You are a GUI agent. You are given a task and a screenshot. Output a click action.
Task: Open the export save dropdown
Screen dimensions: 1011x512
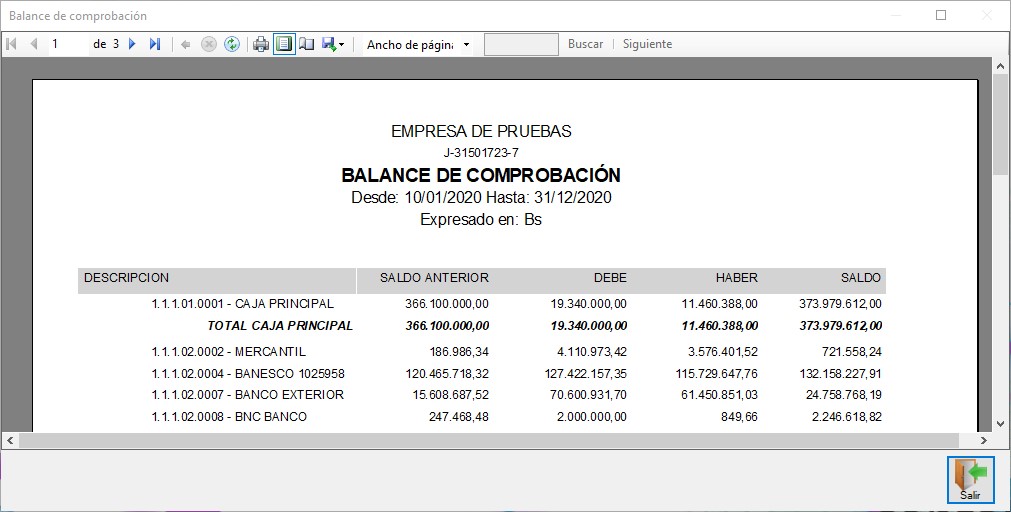tap(333, 44)
